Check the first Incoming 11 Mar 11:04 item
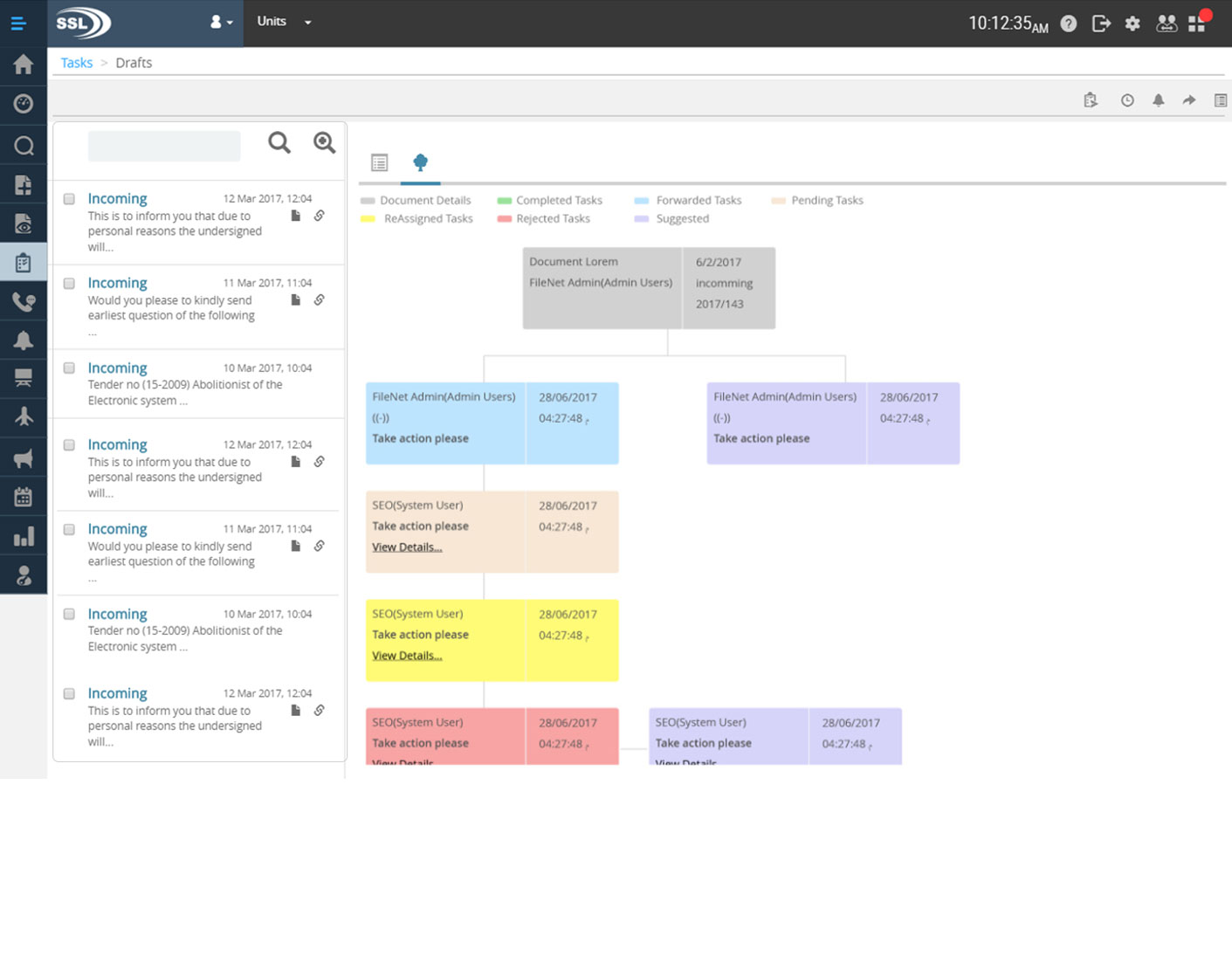1232x977 pixels. coord(69,284)
